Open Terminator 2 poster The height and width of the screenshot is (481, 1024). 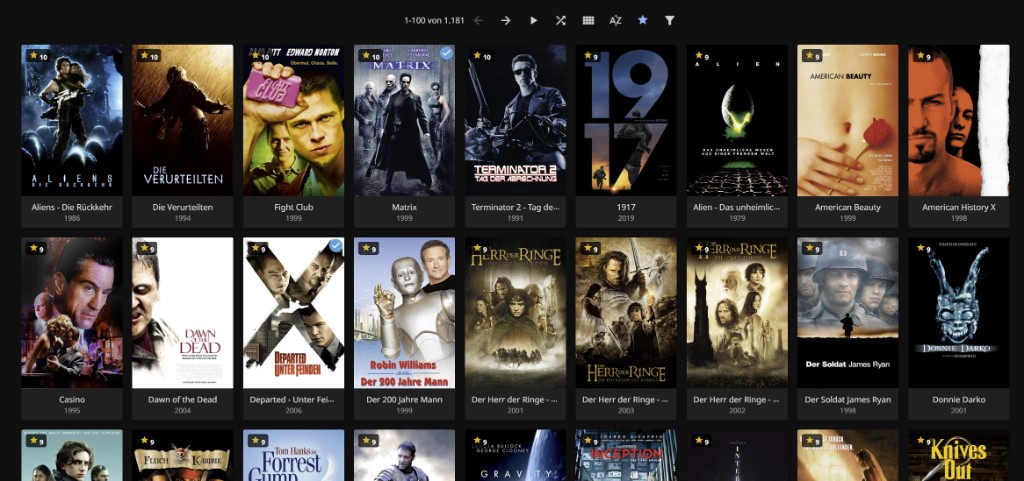[515, 120]
